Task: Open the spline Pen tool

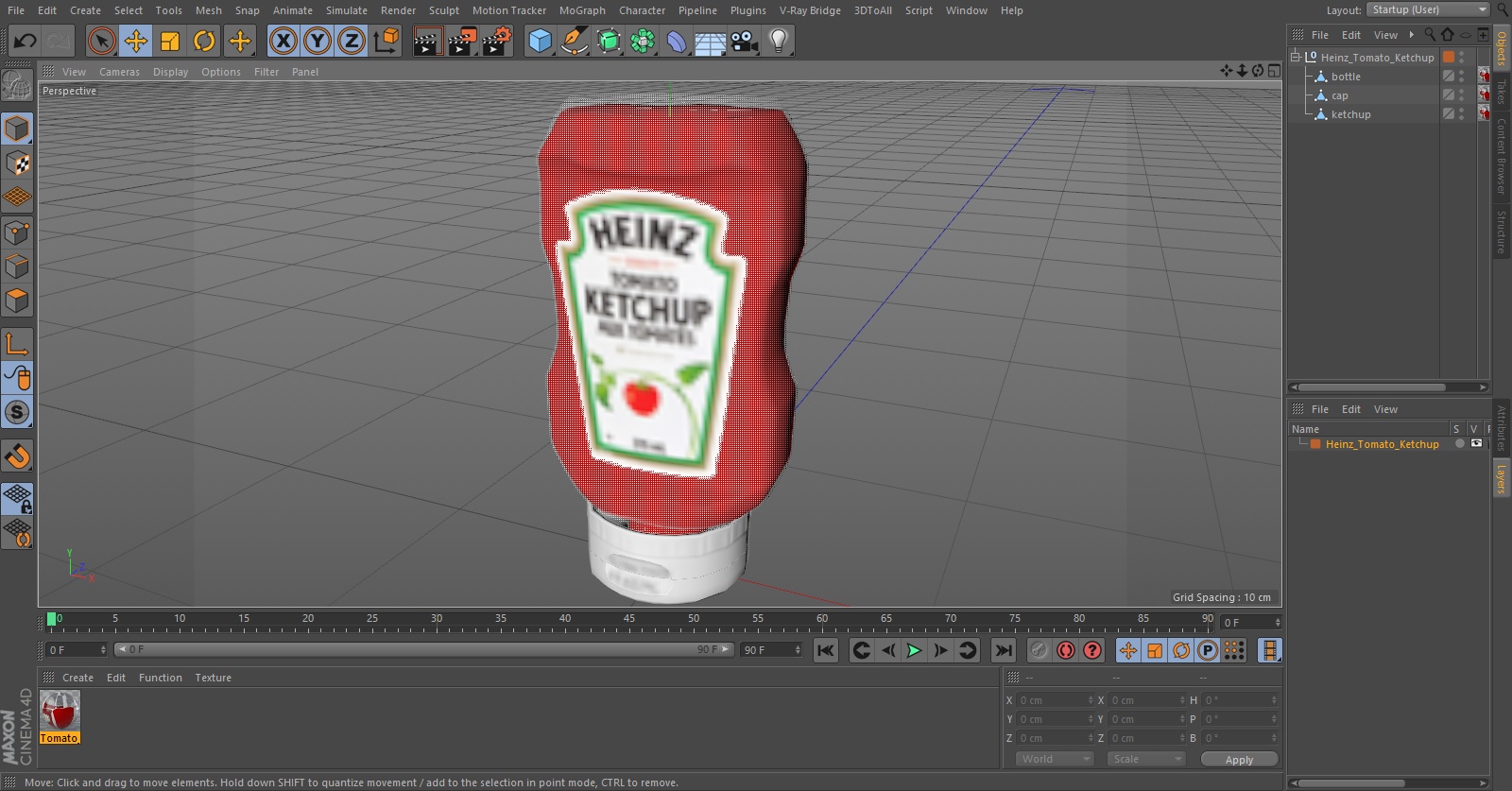Action: coord(574,41)
